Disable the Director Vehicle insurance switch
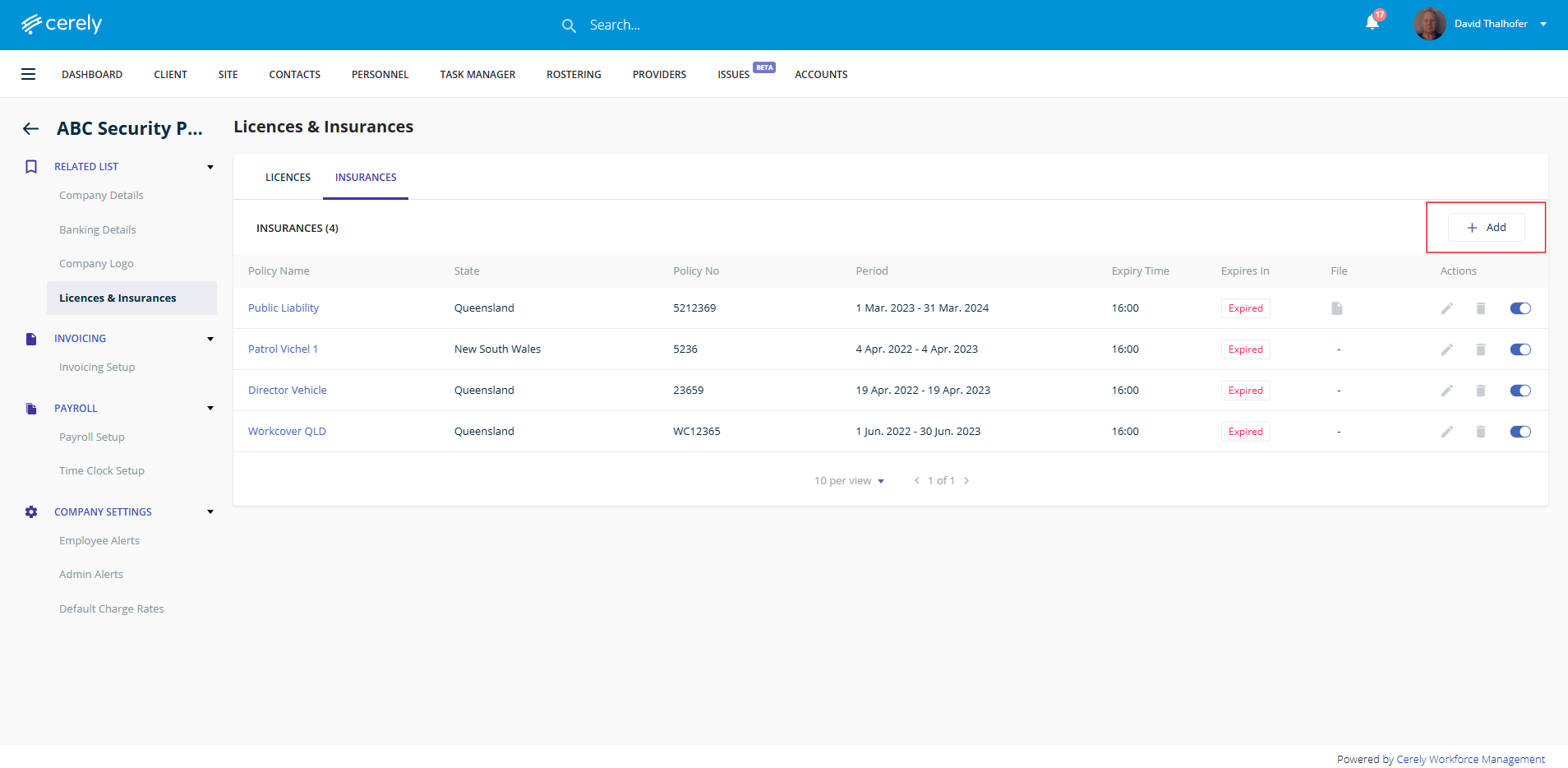This screenshot has width=1568, height=768. [1520, 391]
